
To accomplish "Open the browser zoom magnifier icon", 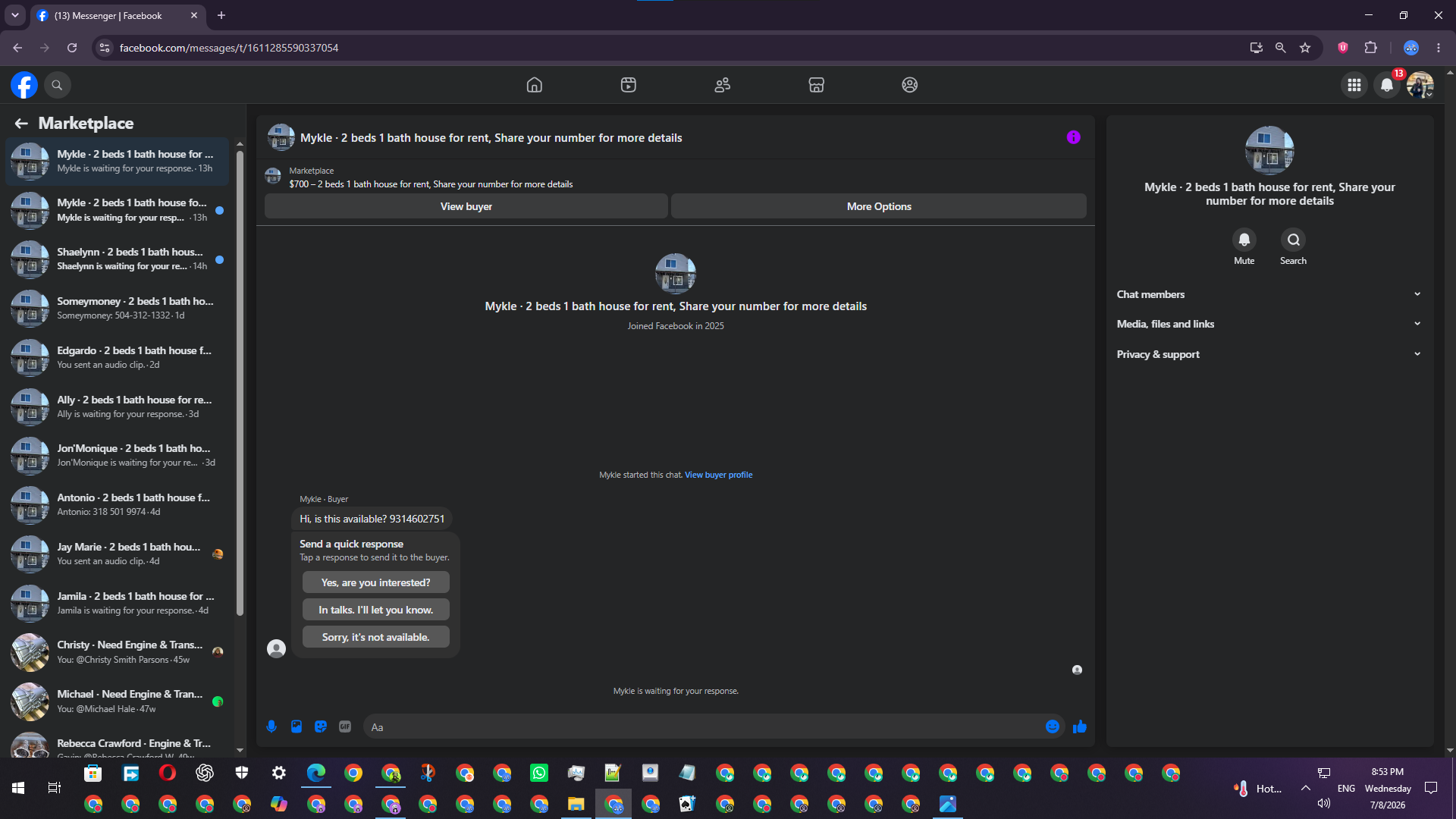I will coord(1281,48).
